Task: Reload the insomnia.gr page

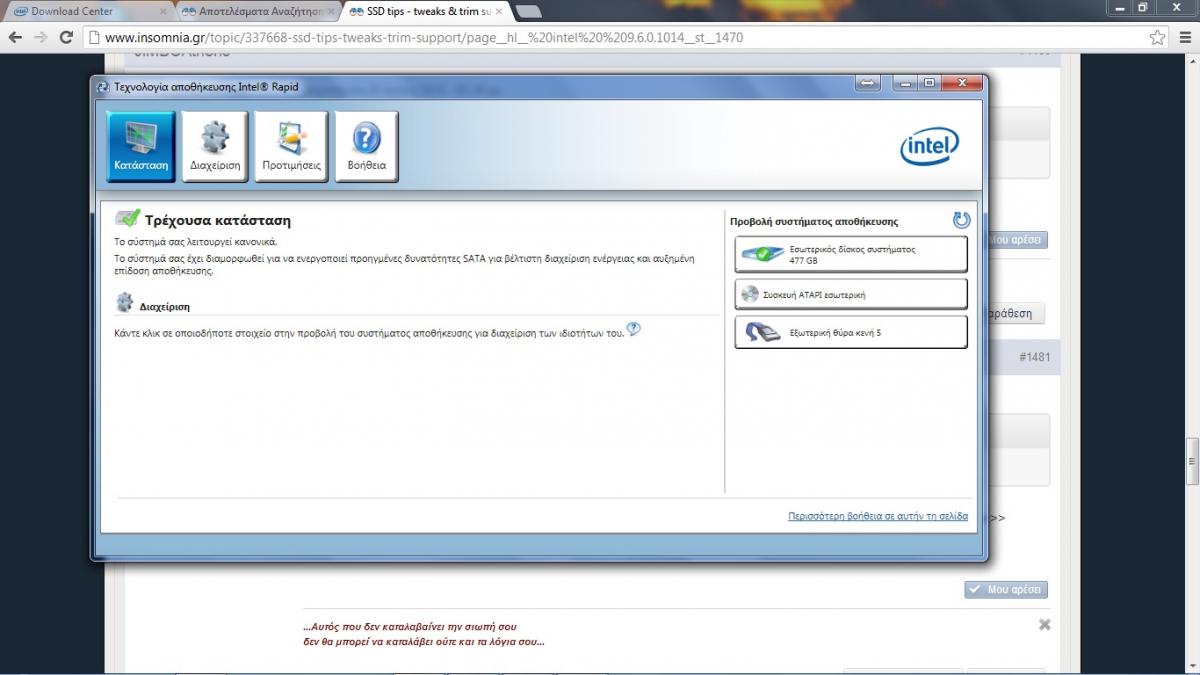Action: (x=66, y=38)
